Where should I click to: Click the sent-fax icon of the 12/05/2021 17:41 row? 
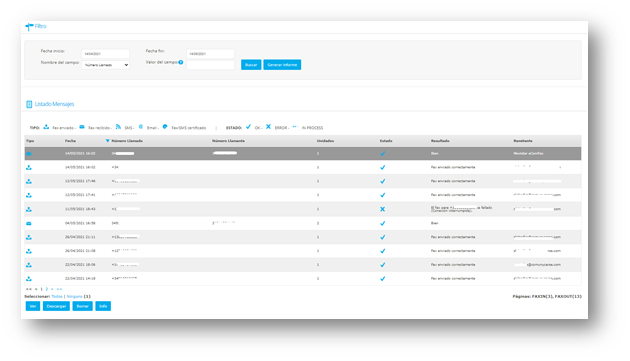point(29,195)
